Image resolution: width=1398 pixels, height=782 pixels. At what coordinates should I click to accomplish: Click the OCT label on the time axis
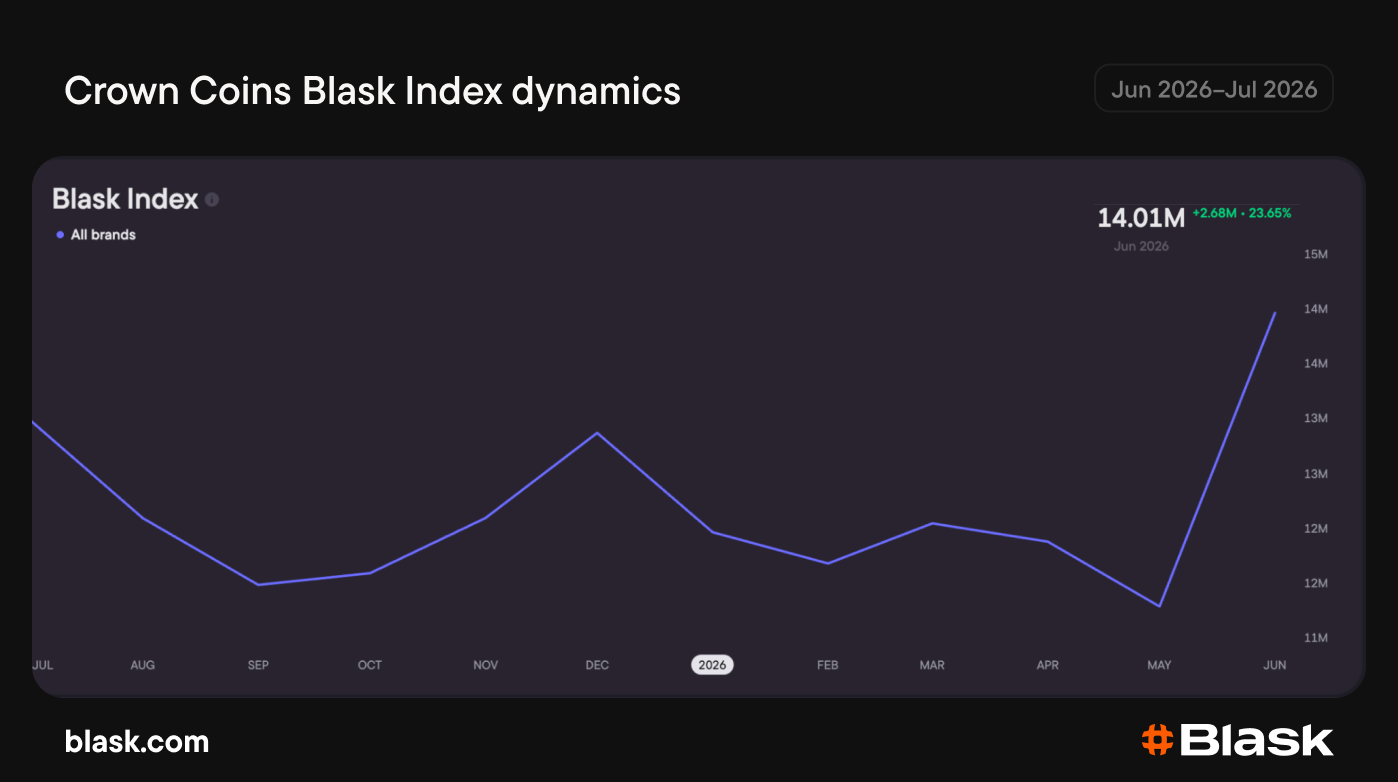pyautogui.click(x=370, y=665)
